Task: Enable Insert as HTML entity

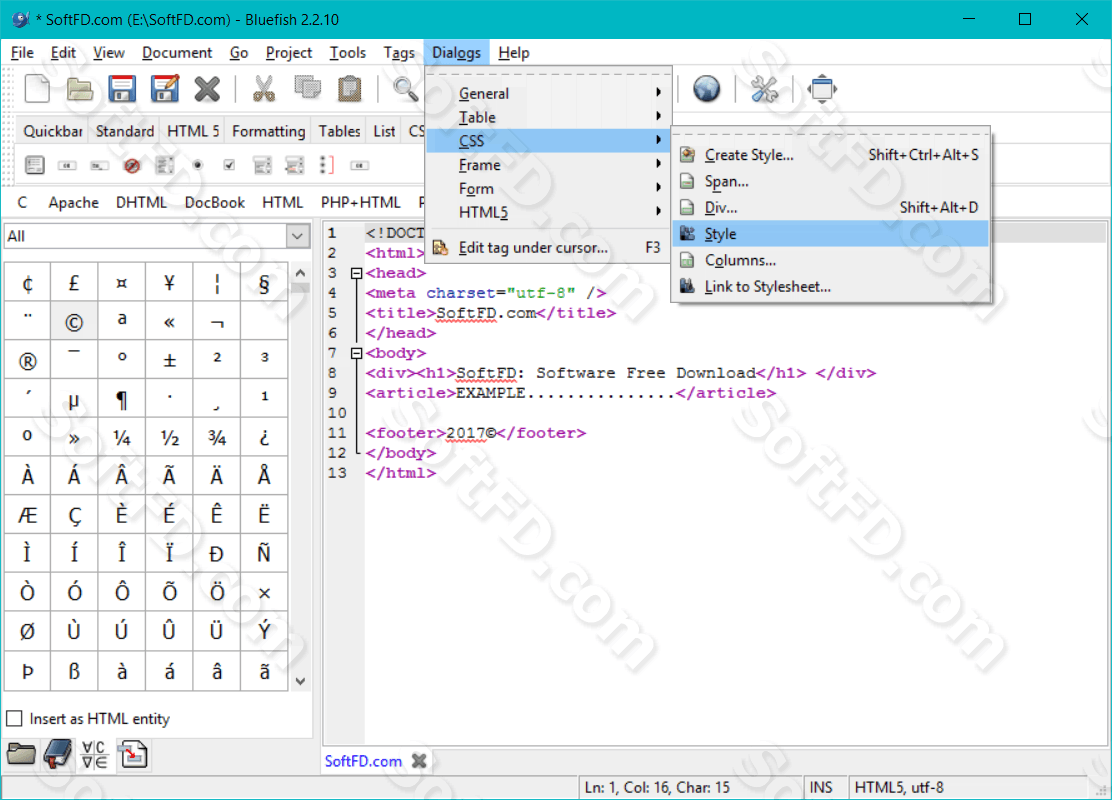Action: 14,718
